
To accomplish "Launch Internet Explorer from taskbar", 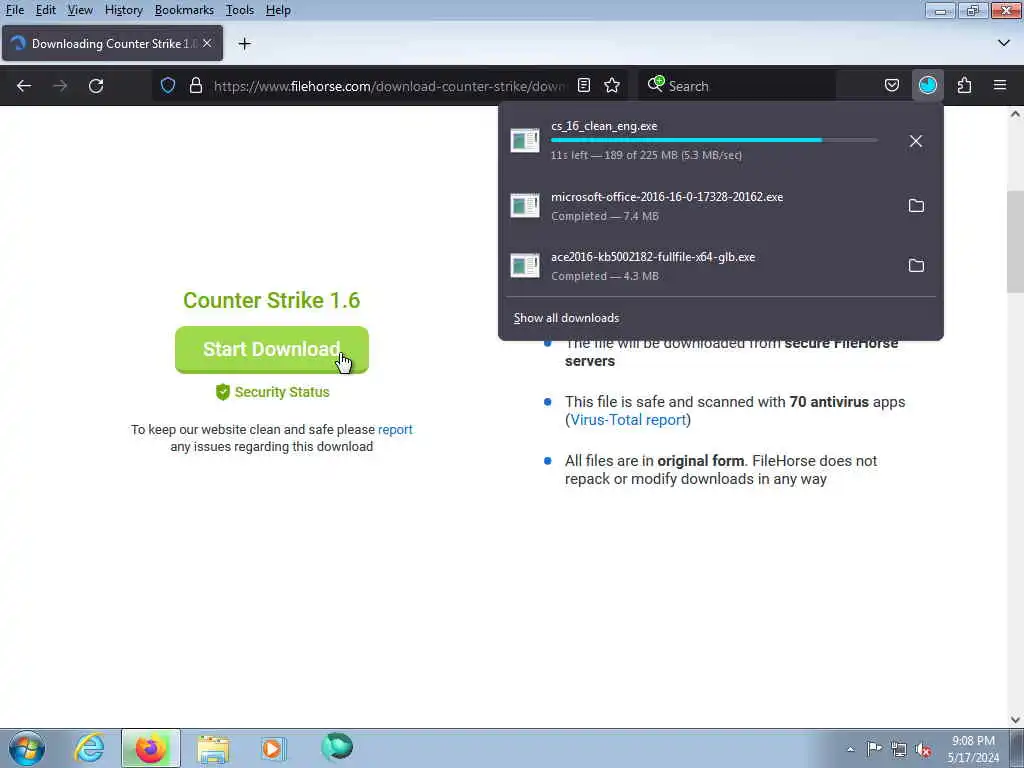I will (89, 748).
